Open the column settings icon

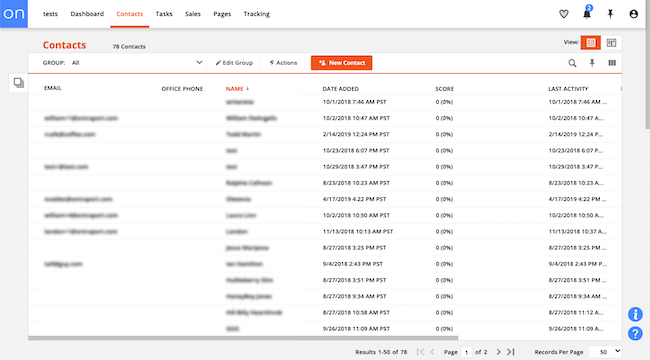[612, 63]
